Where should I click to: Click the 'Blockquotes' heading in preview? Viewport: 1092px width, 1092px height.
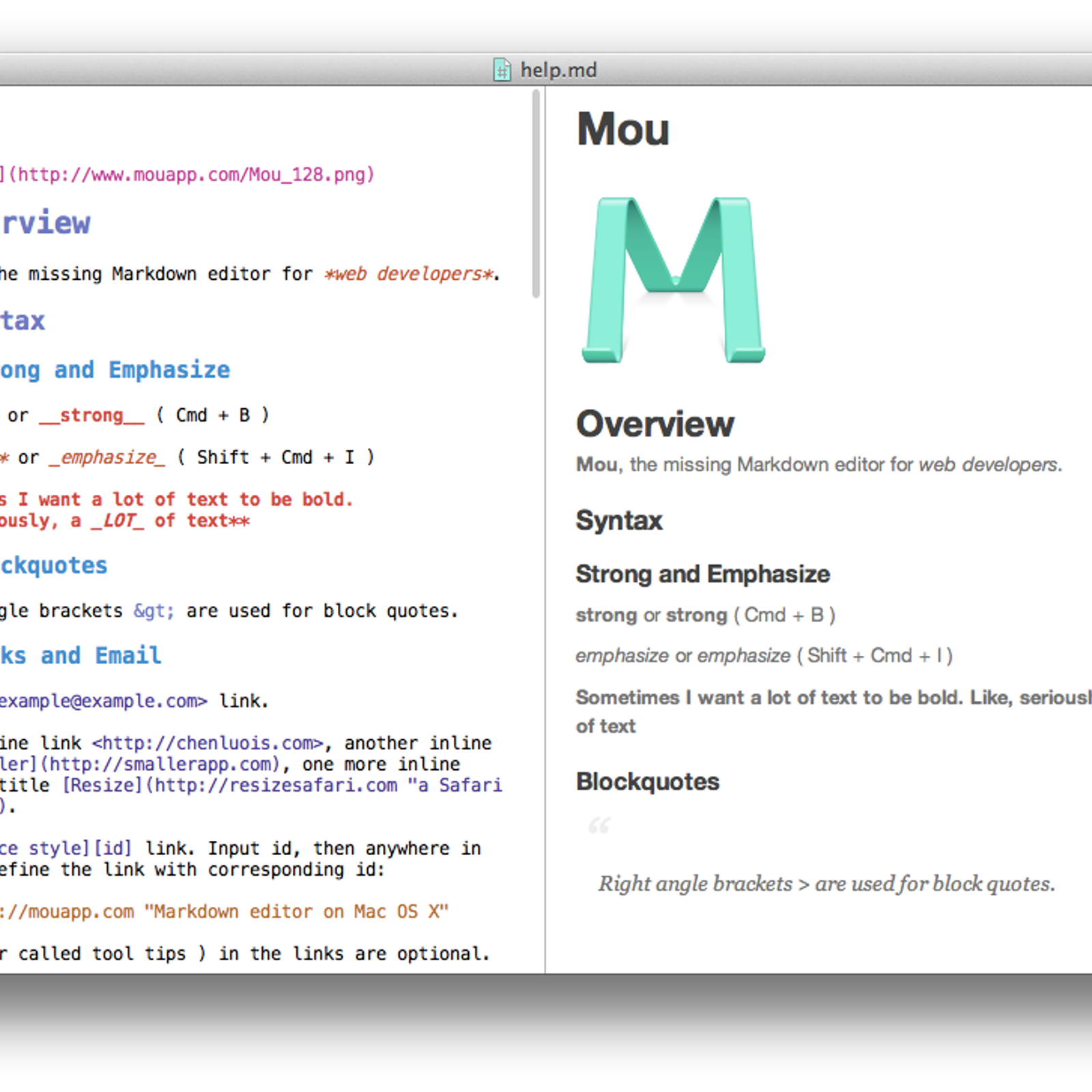click(648, 781)
